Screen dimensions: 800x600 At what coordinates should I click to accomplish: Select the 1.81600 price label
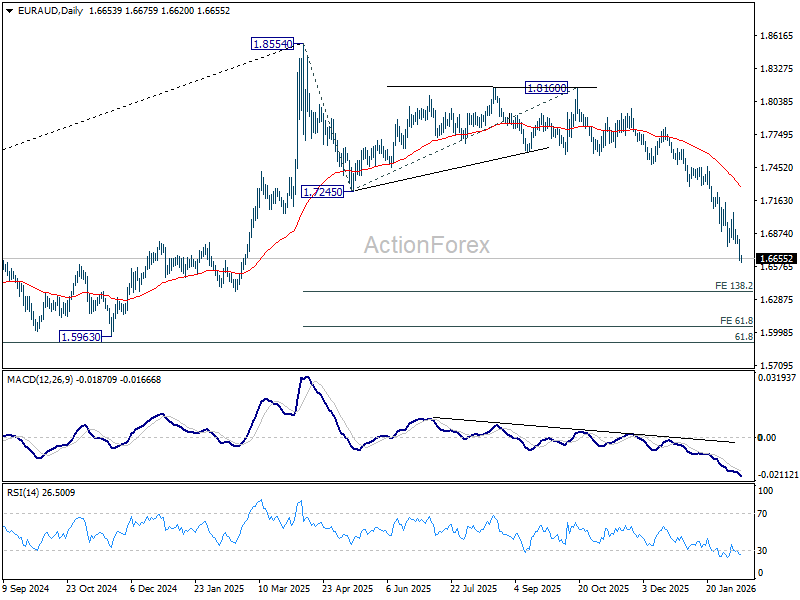click(546, 88)
